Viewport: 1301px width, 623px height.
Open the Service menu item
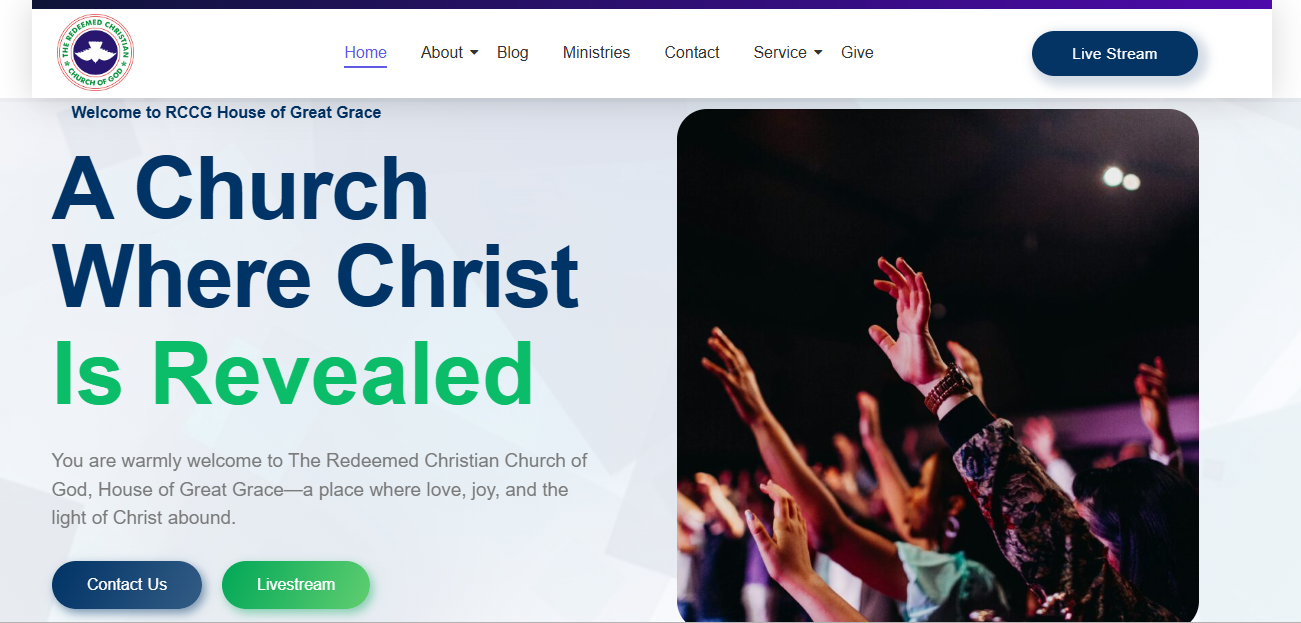[780, 53]
